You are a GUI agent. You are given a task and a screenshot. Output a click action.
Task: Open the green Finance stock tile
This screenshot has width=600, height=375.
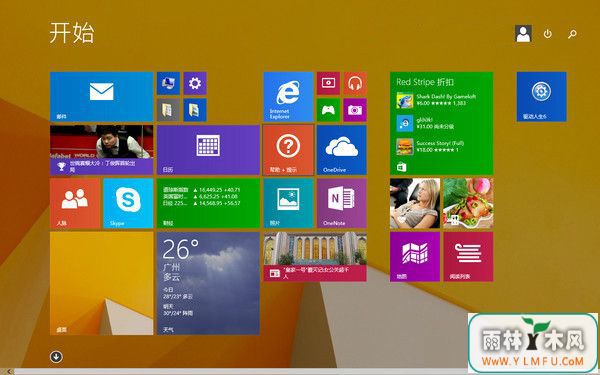(x=208, y=203)
